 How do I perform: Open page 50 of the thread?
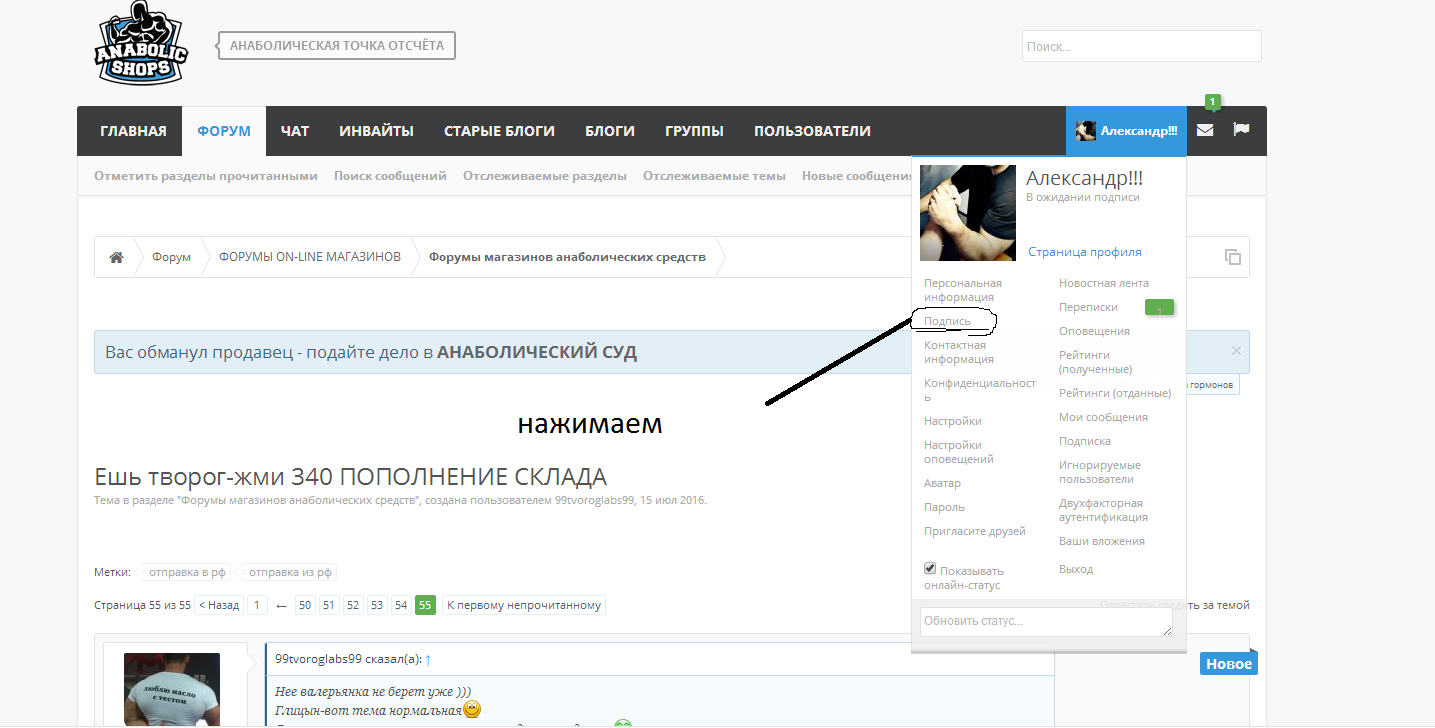click(304, 604)
